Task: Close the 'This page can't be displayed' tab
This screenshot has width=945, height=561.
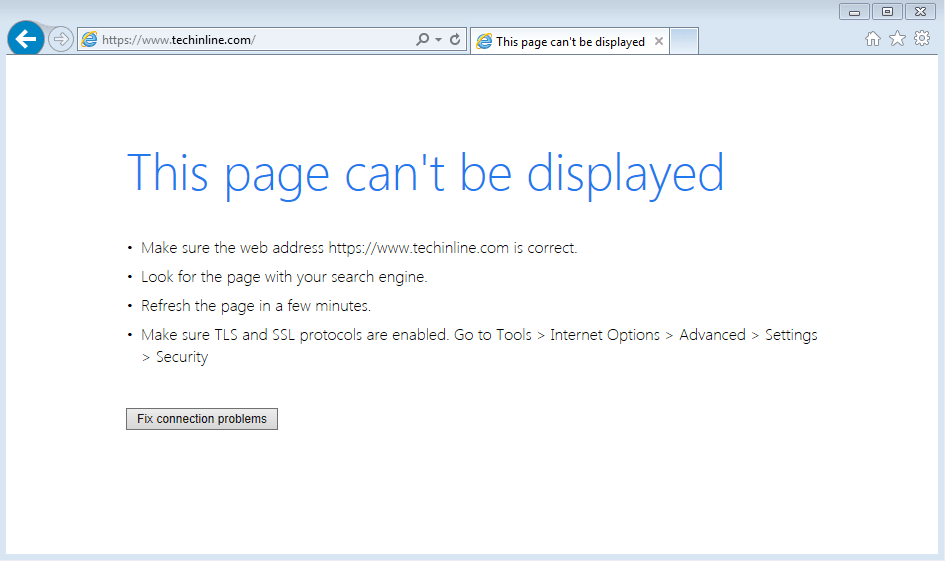Action: coord(659,41)
